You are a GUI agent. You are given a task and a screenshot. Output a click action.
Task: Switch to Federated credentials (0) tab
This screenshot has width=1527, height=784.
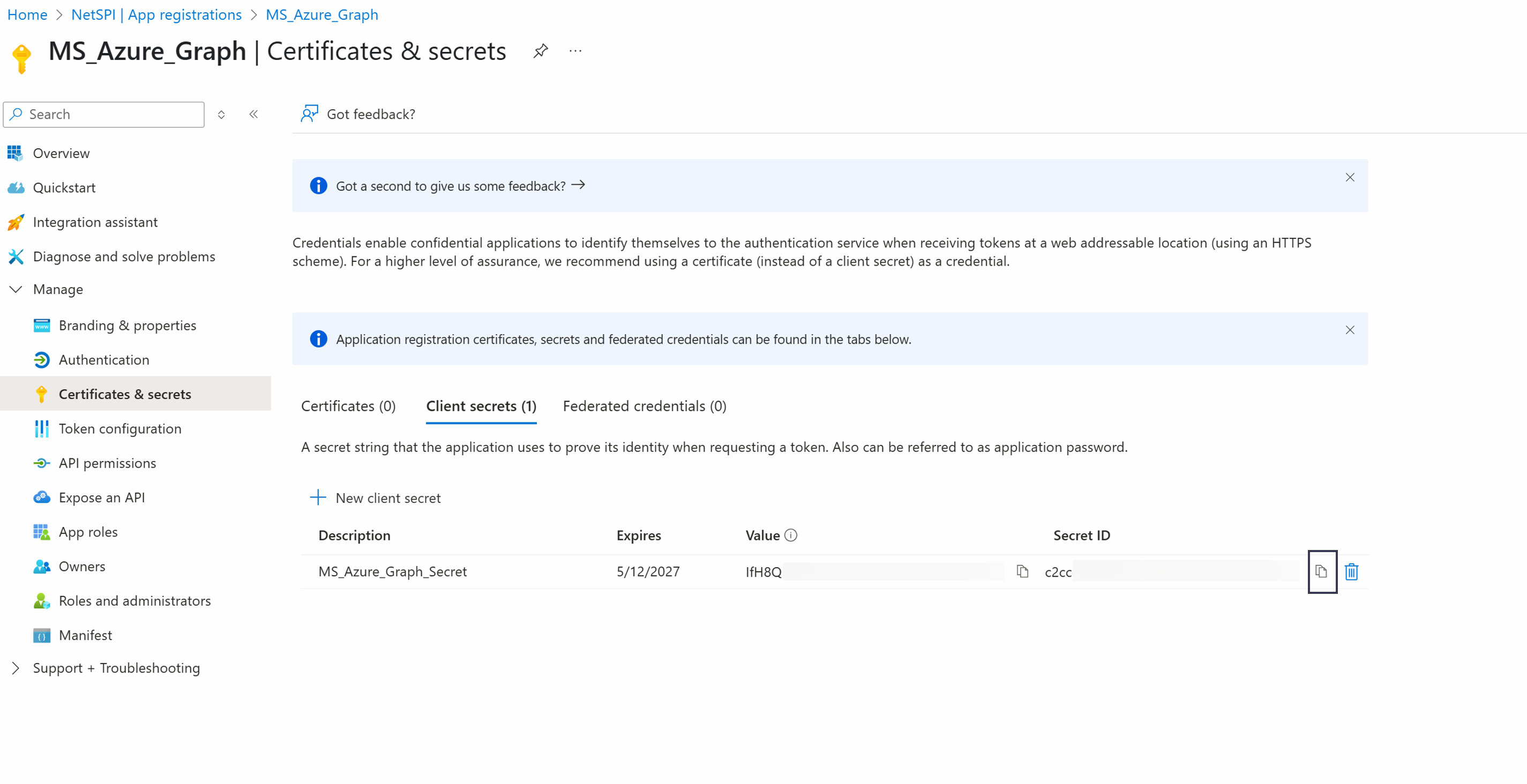click(645, 406)
